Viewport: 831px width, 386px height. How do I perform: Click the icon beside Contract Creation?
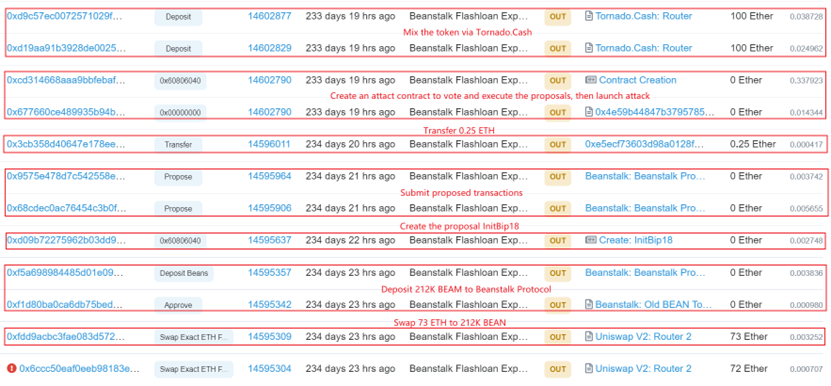[591, 80]
